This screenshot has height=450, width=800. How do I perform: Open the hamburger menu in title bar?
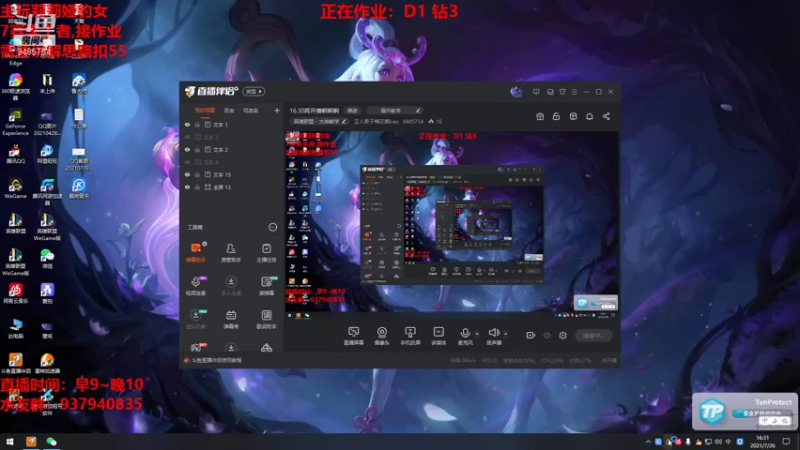coord(574,92)
